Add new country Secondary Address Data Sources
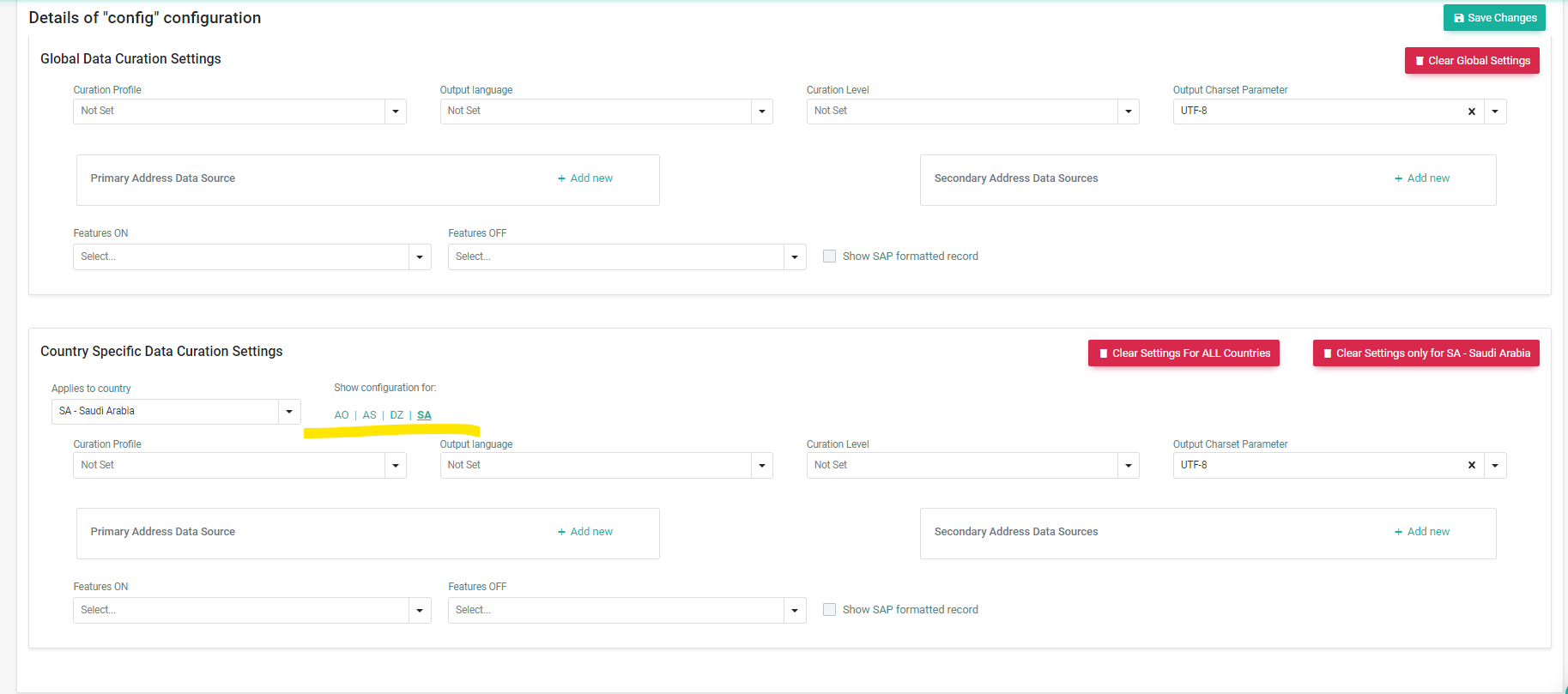 (1422, 532)
